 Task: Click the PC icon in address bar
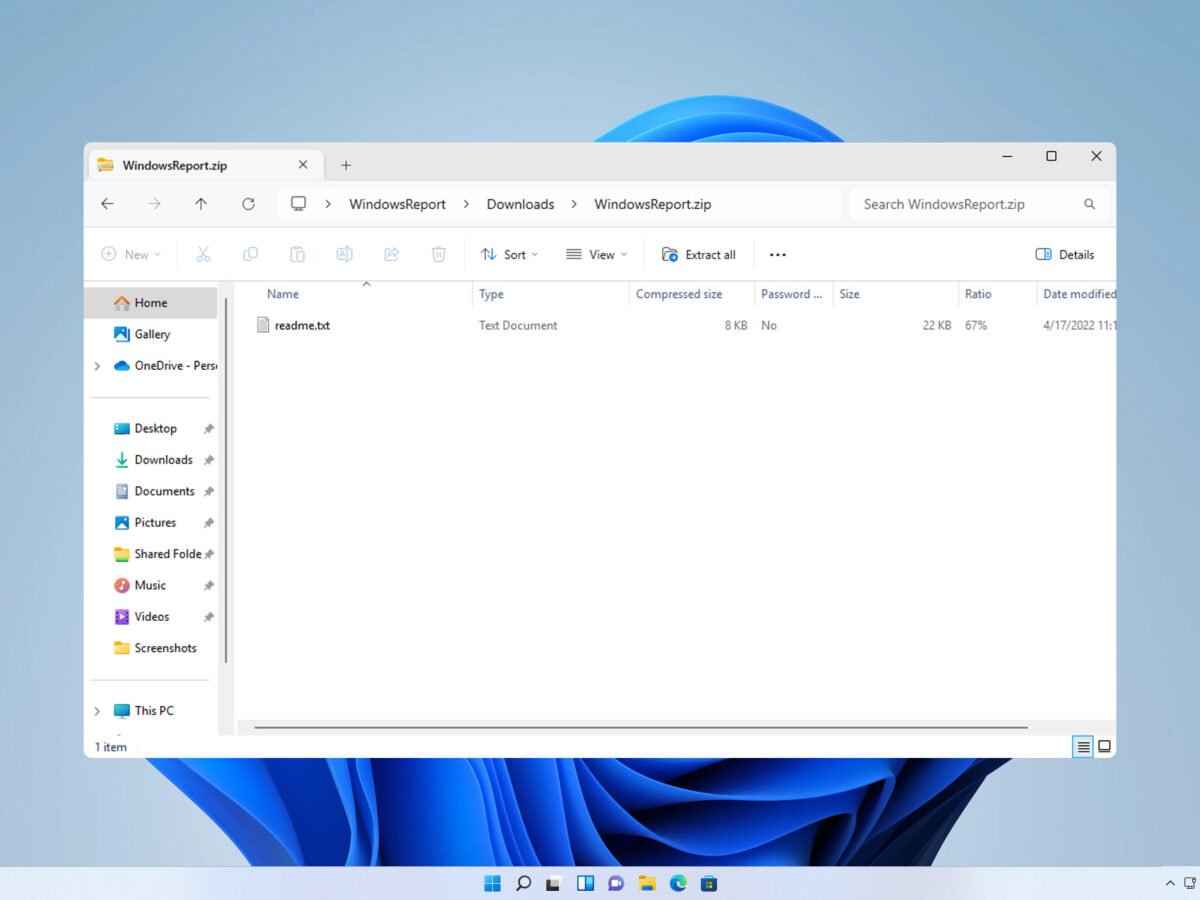[298, 204]
